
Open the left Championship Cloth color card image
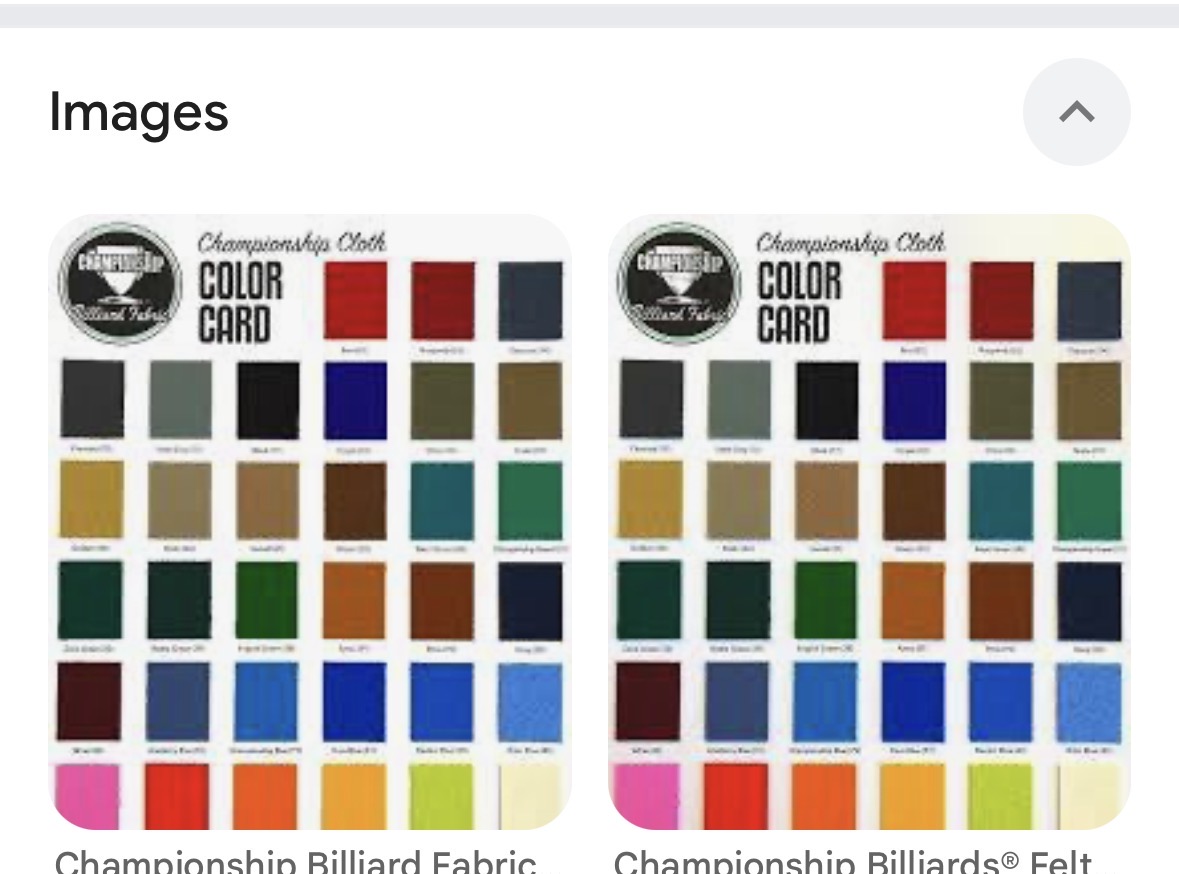coord(310,522)
